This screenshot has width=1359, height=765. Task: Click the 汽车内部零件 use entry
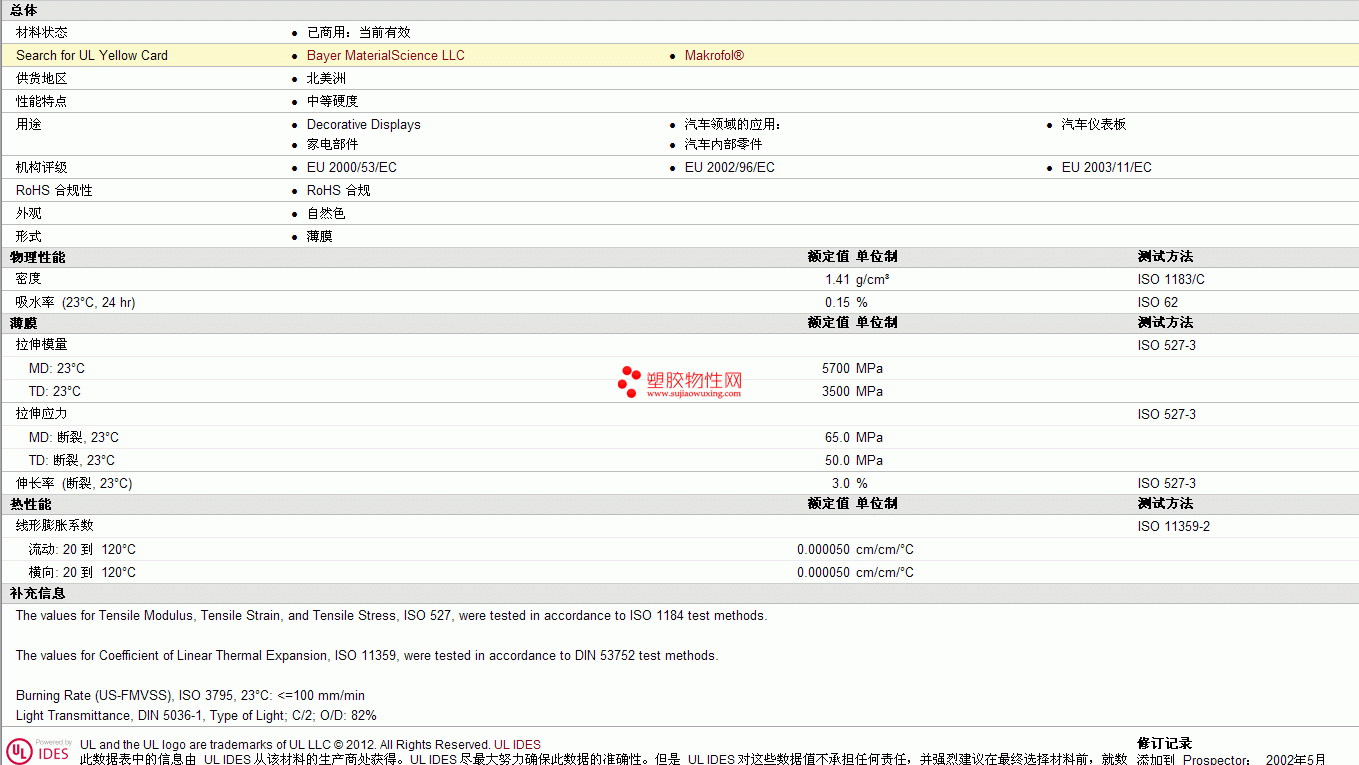click(x=723, y=144)
